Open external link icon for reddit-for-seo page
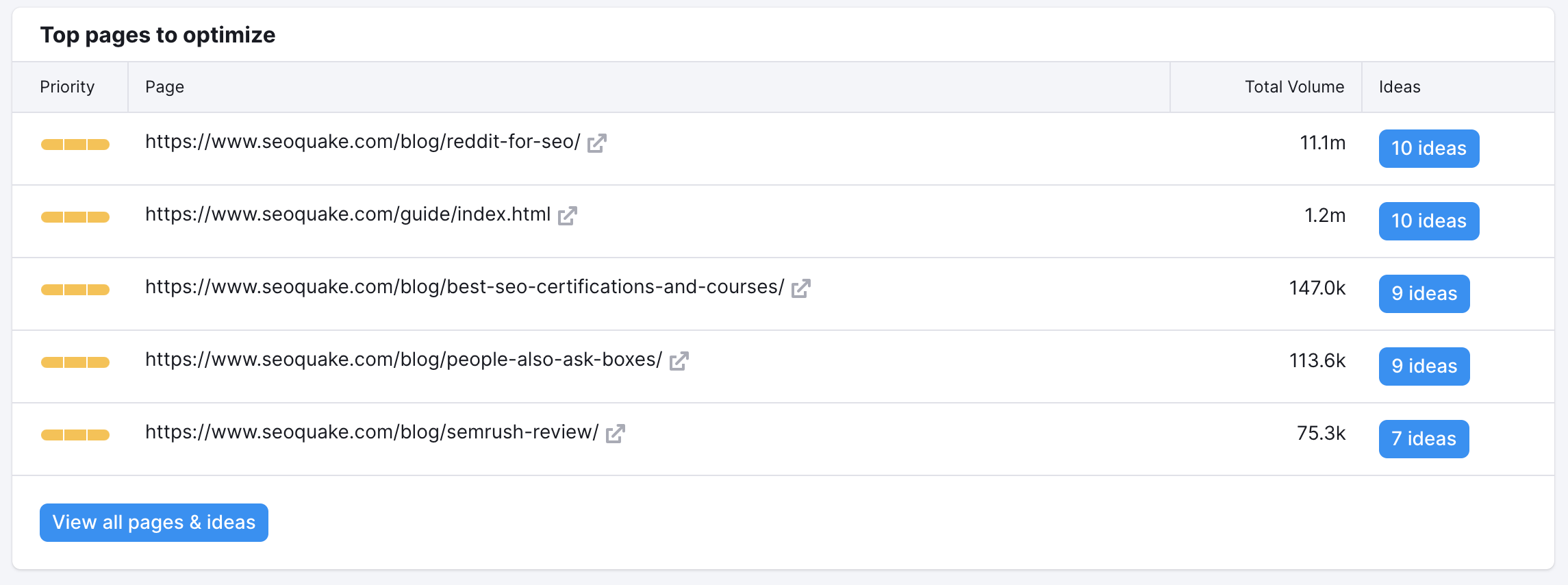Viewport: 1568px width, 585px height. click(x=596, y=143)
